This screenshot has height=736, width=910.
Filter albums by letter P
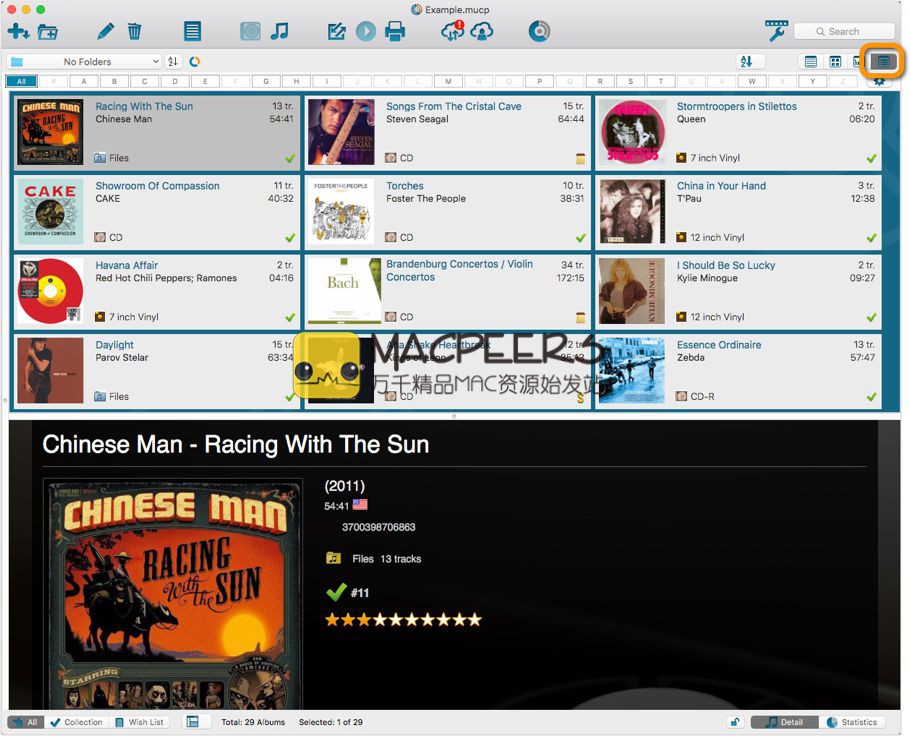pyautogui.click(x=539, y=81)
